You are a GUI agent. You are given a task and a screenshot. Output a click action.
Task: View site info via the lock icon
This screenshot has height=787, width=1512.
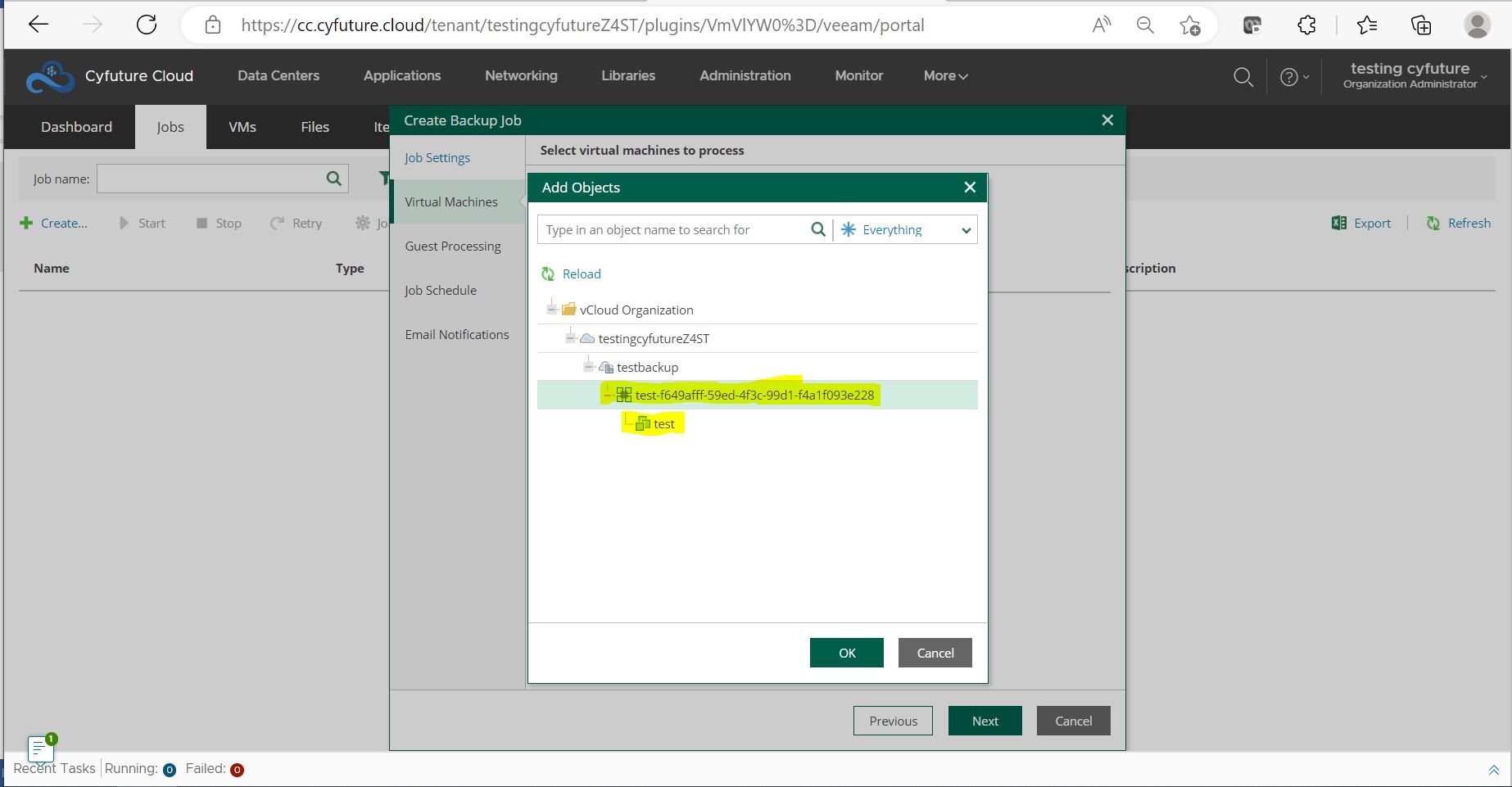click(213, 25)
